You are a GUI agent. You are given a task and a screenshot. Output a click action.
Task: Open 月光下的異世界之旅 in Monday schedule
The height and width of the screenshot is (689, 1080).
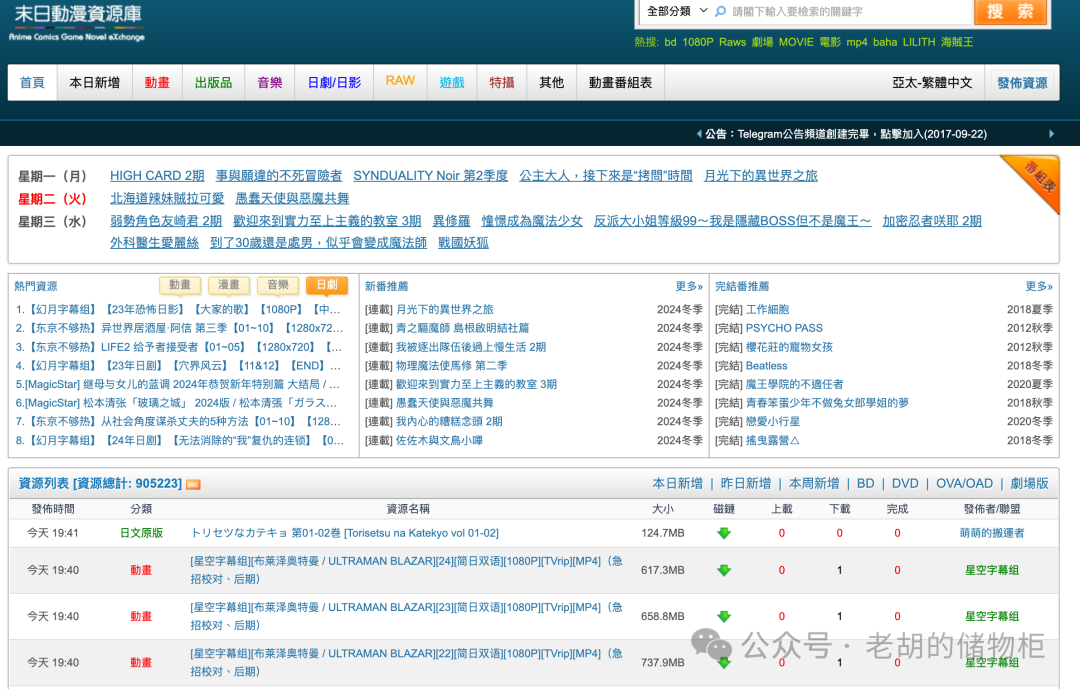tap(760, 176)
